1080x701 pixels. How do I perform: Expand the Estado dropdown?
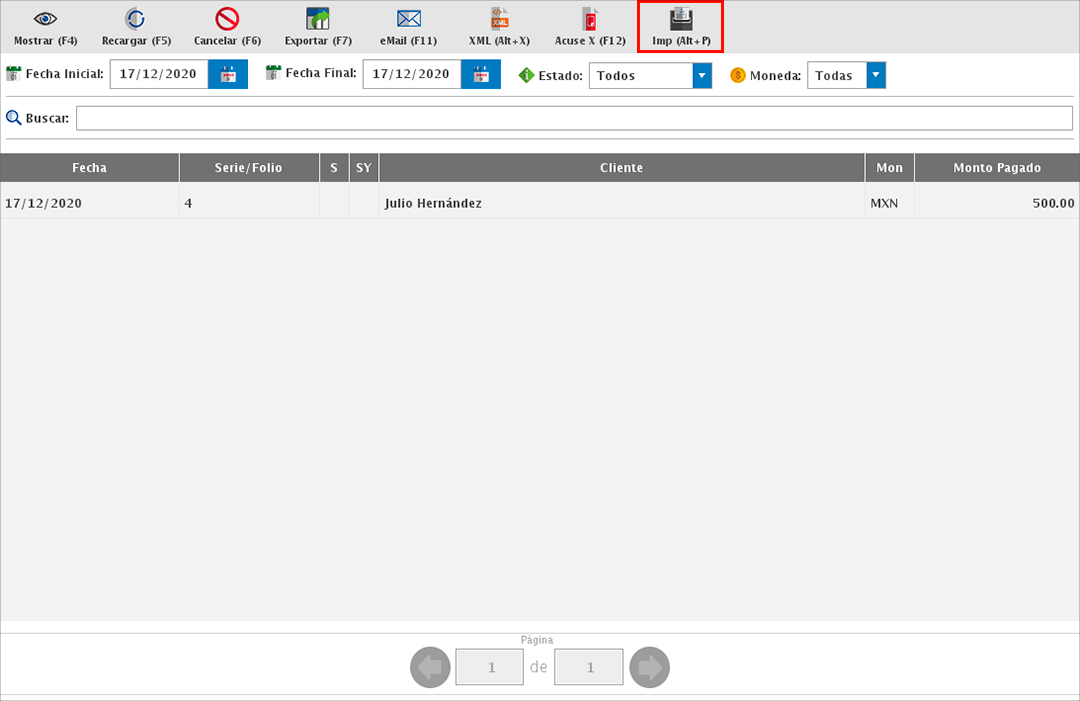(x=702, y=76)
